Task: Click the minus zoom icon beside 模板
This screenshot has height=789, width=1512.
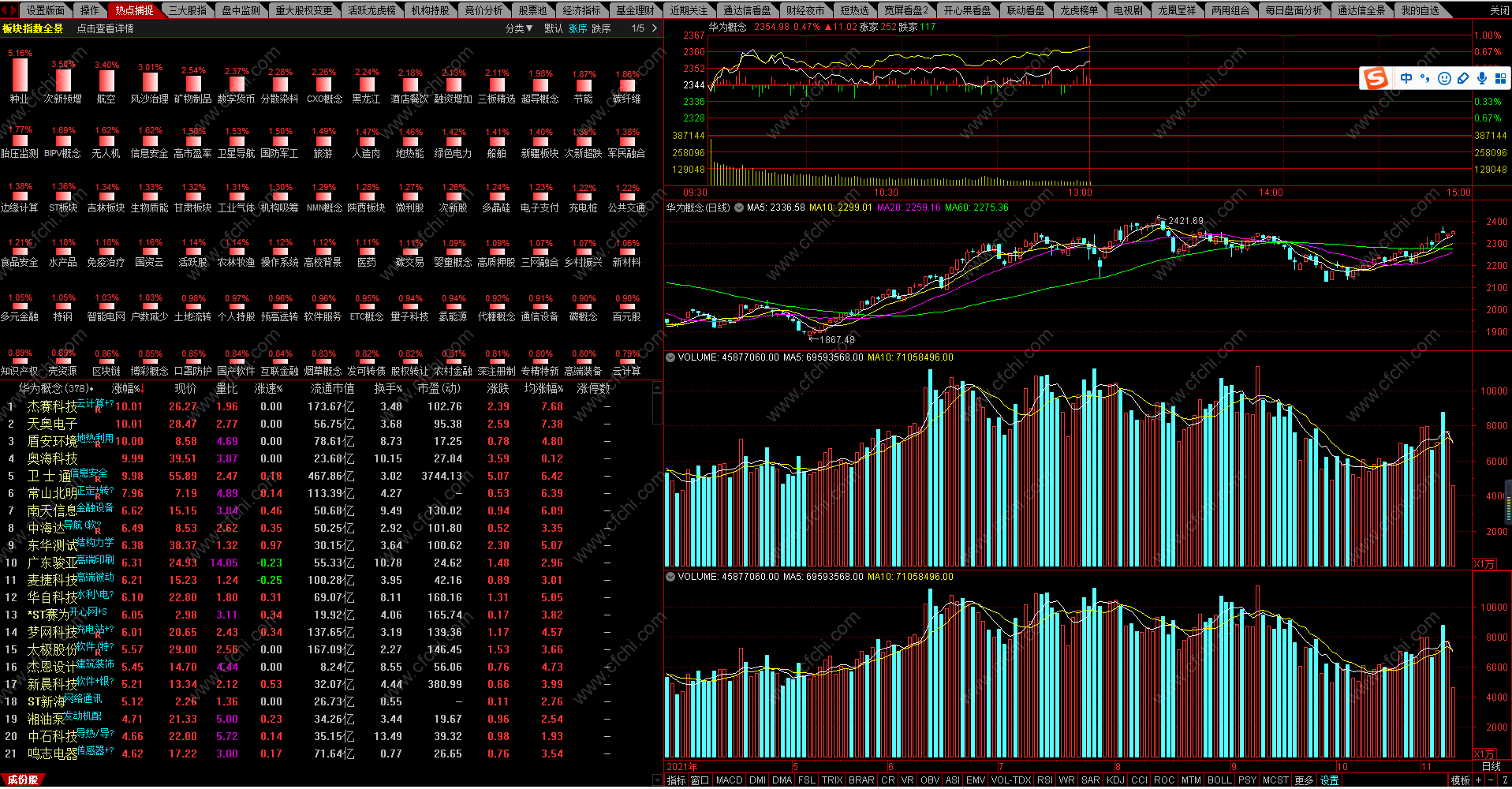Action: pyautogui.click(x=1492, y=780)
